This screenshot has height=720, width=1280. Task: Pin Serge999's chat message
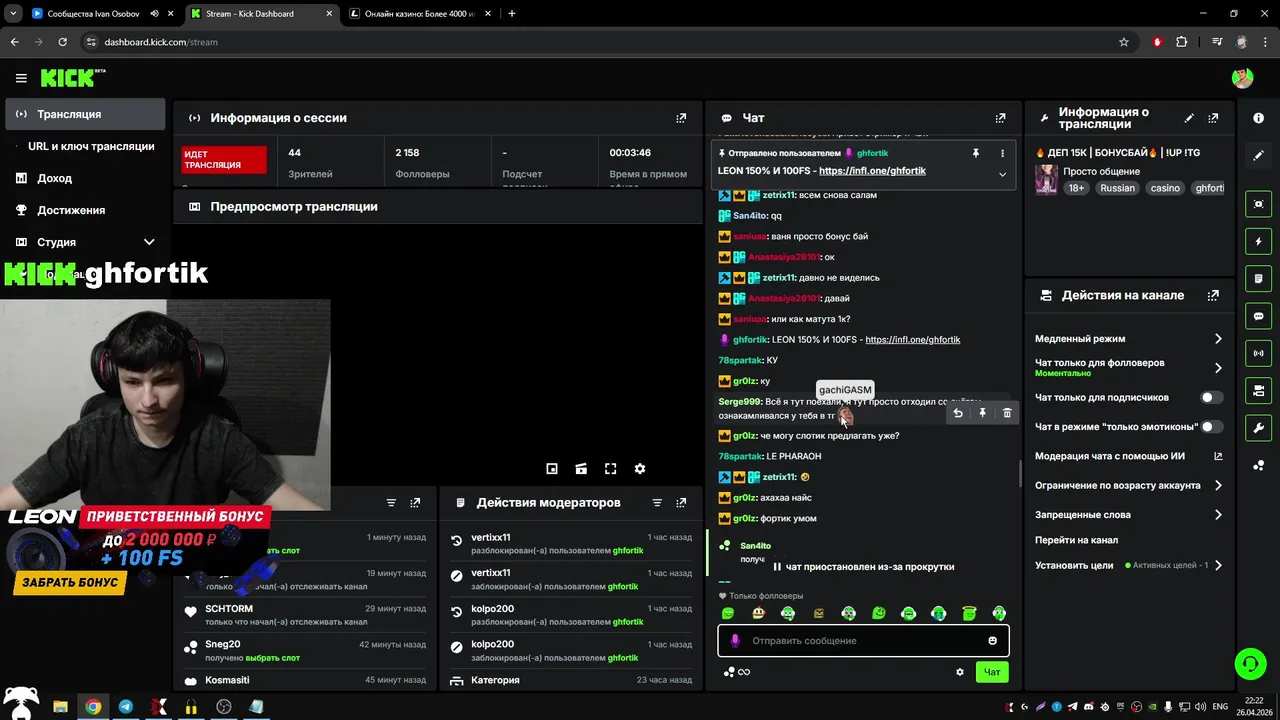pyautogui.click(x=982, y=413)
